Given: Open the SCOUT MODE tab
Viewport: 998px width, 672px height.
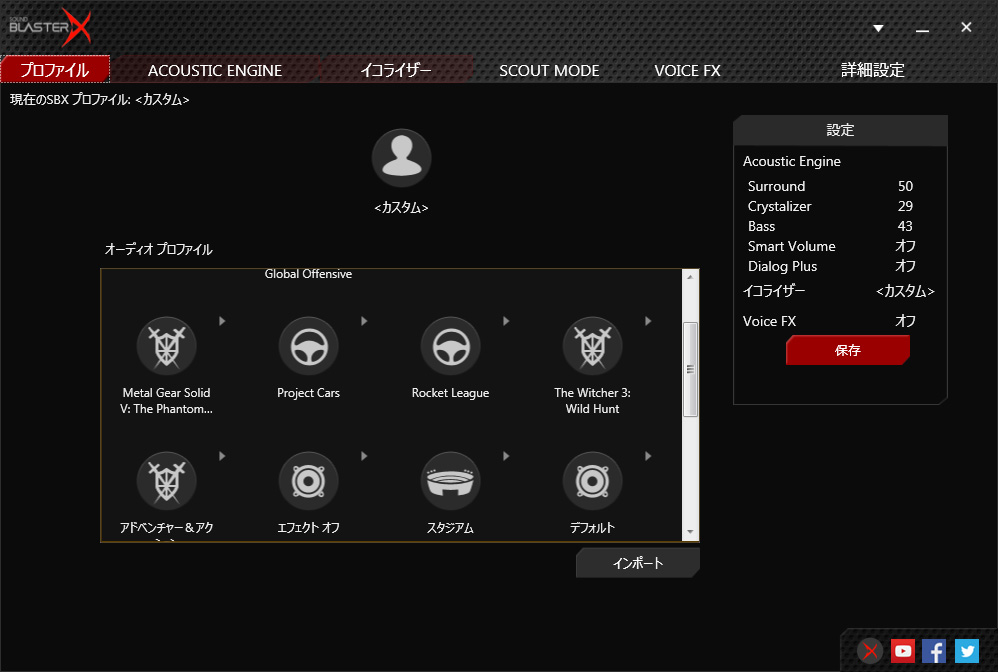Looking at the screenshot, I should [x=549, y=70].
